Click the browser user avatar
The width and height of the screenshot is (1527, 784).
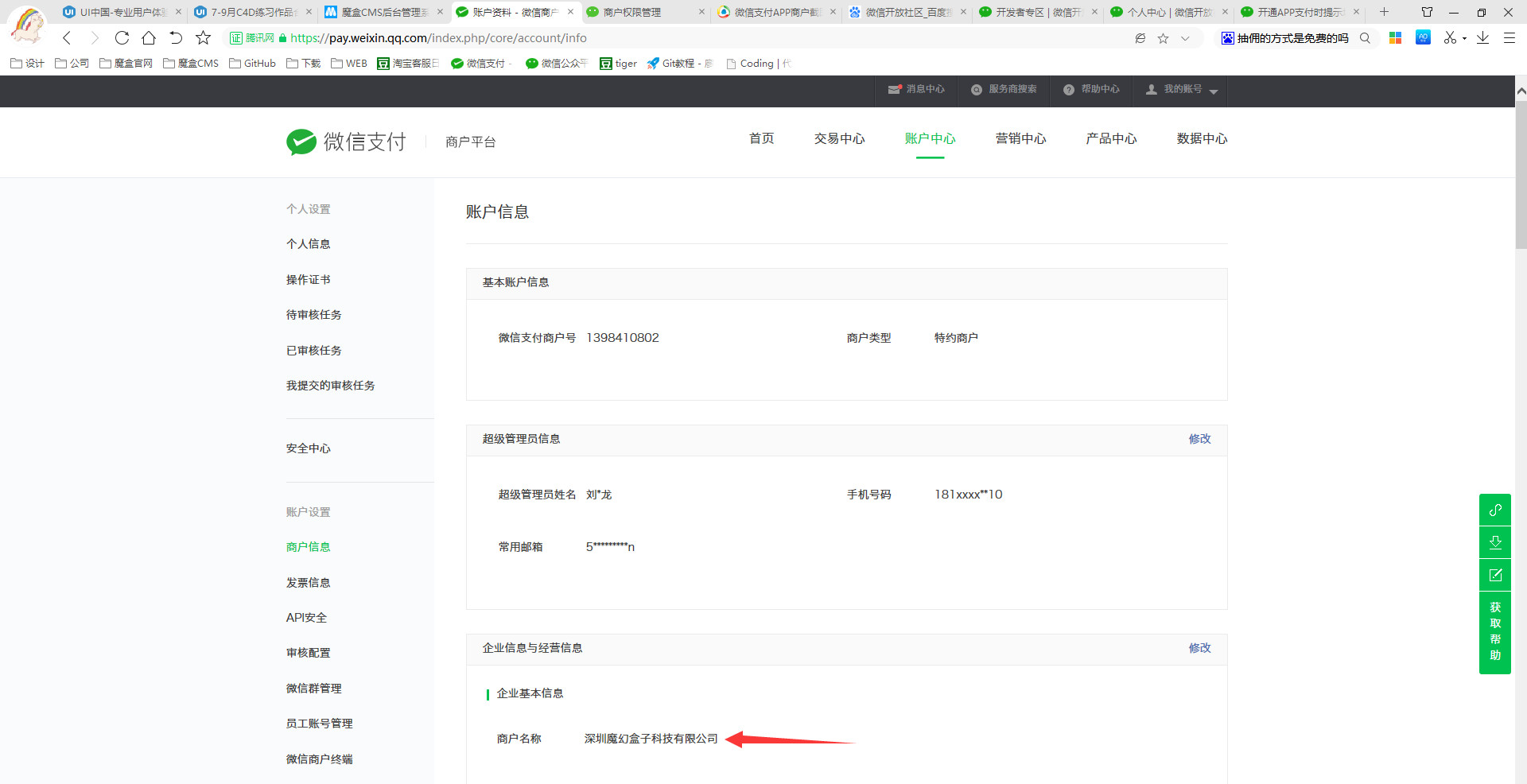coord(29,25)
